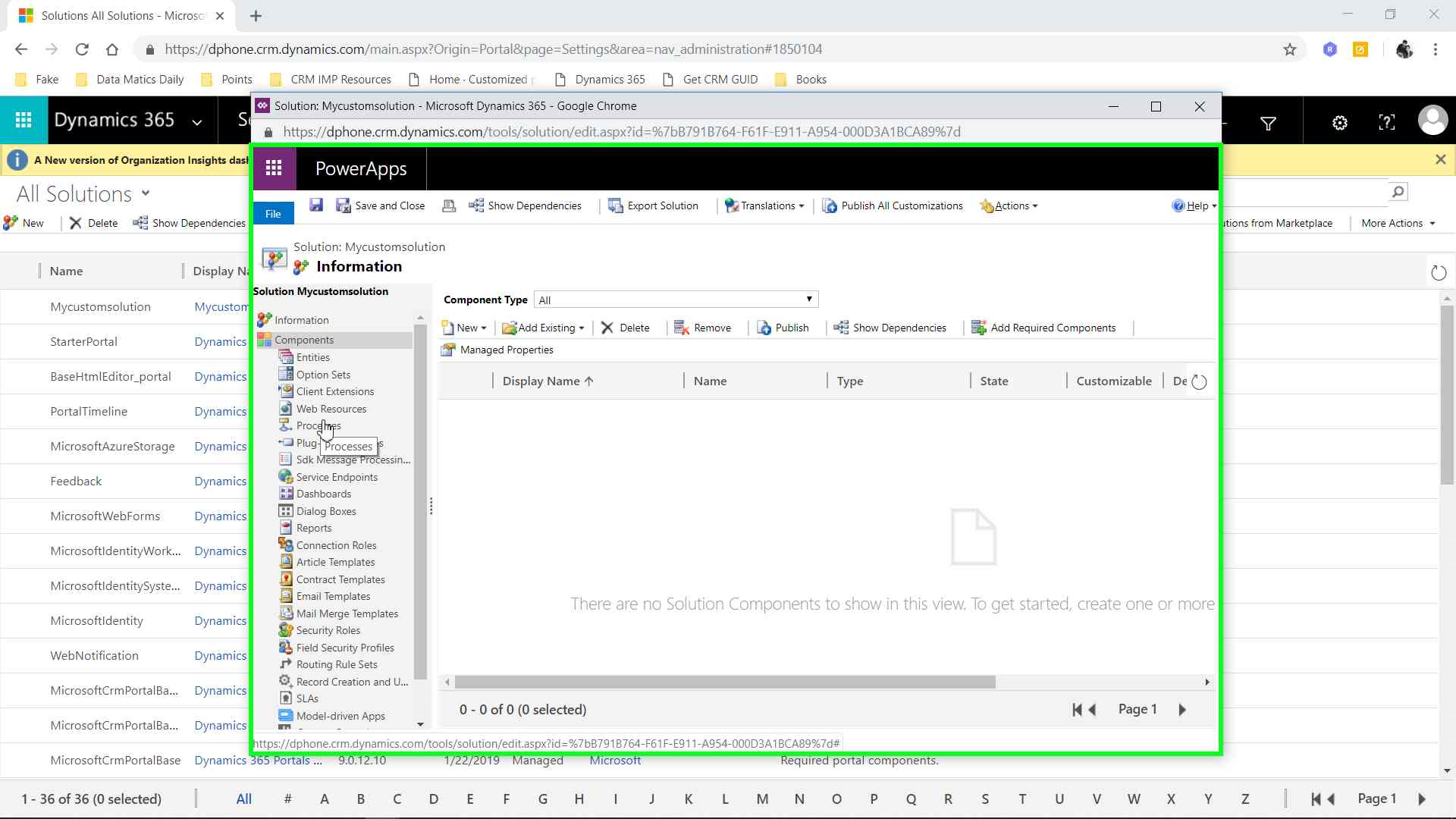Click the Save disk icon in toolbar
Image resolution: width=1456 pixels, height=819 pixels.
[x=316, y=205]
